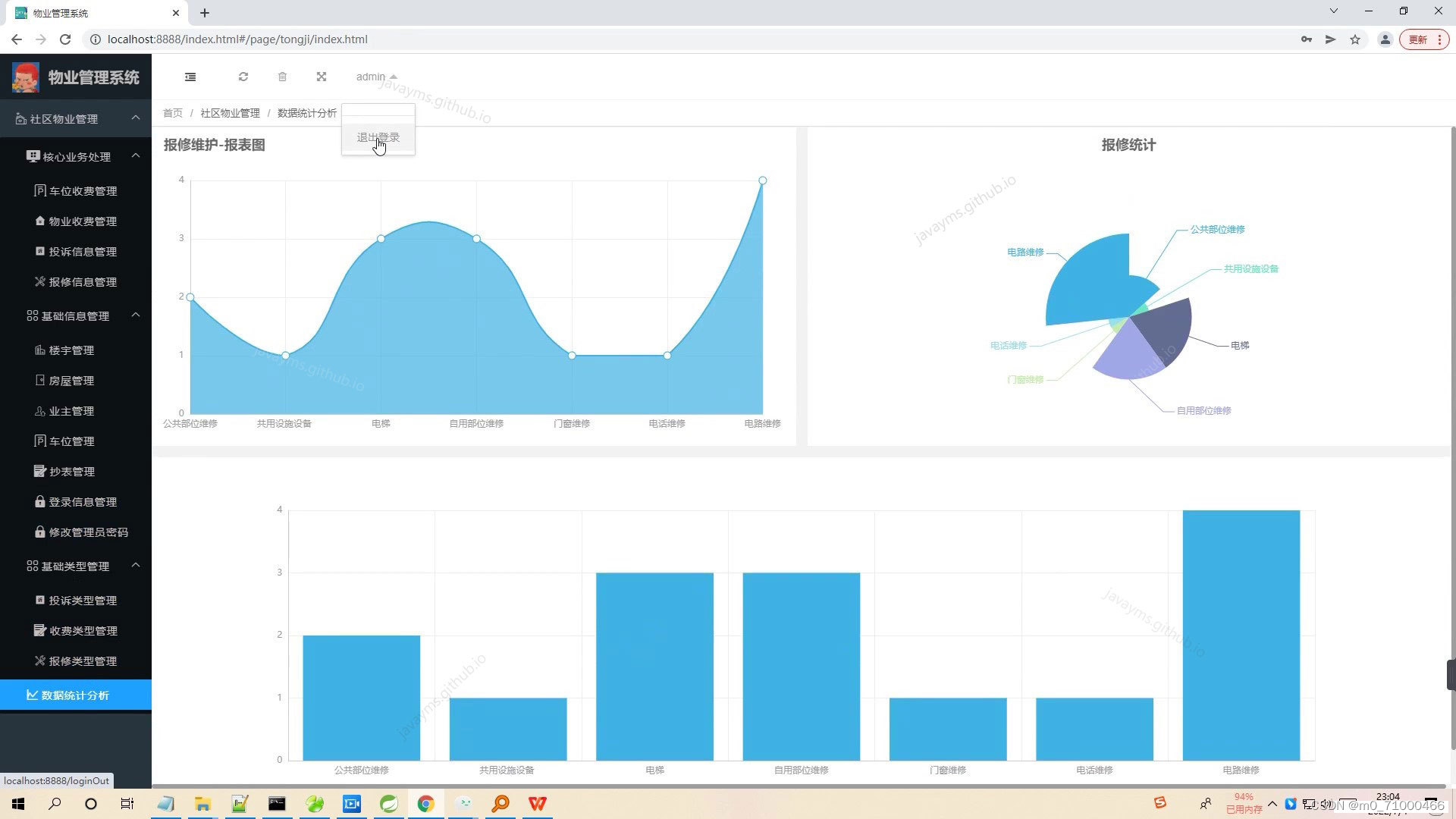This screenshot has width=1456, height=819.
Task: Open 报修信息管理 in the sidebar
Action: (x=82, y=282)
